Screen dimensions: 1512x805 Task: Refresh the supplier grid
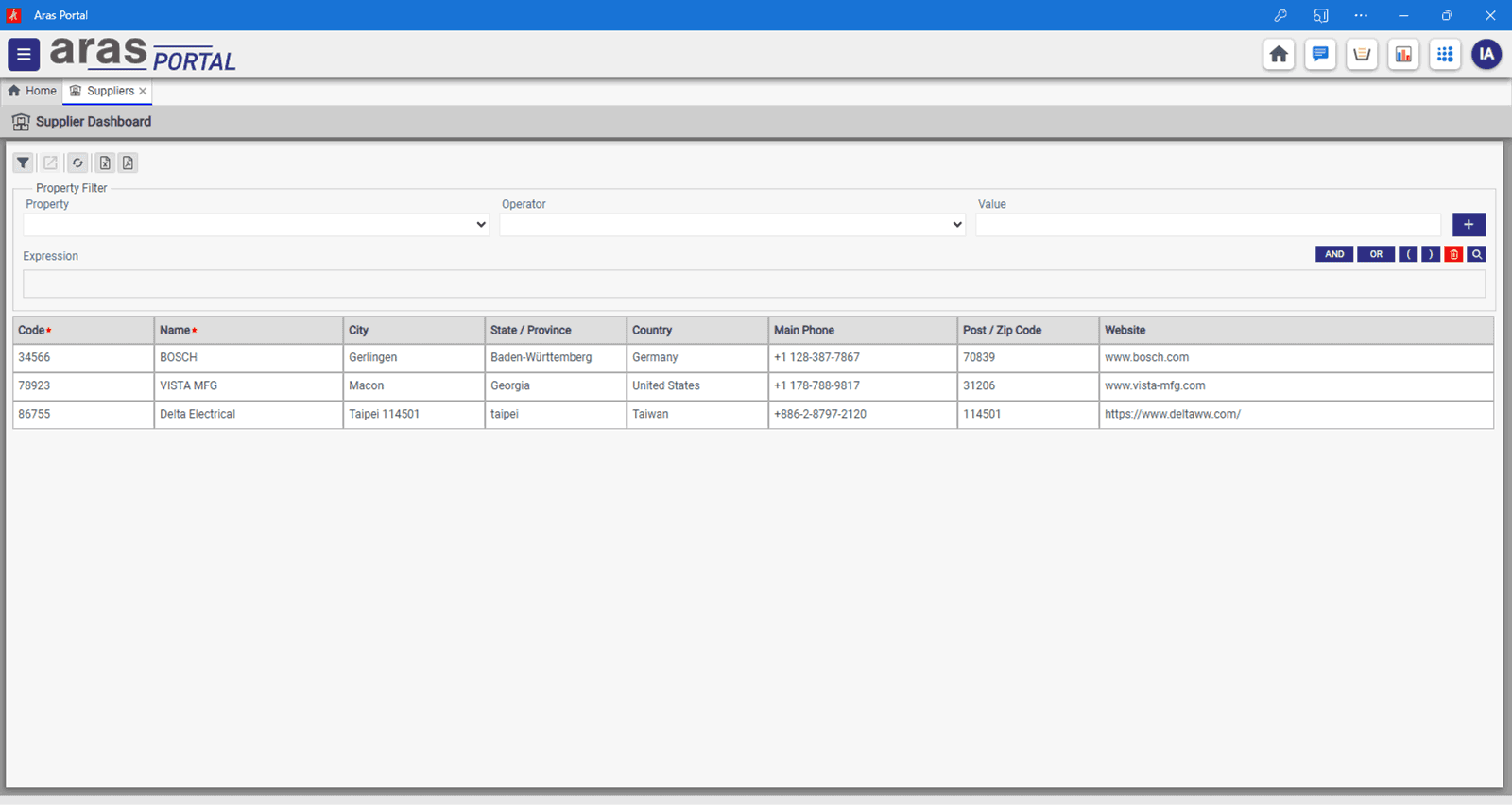click(77, 163)
